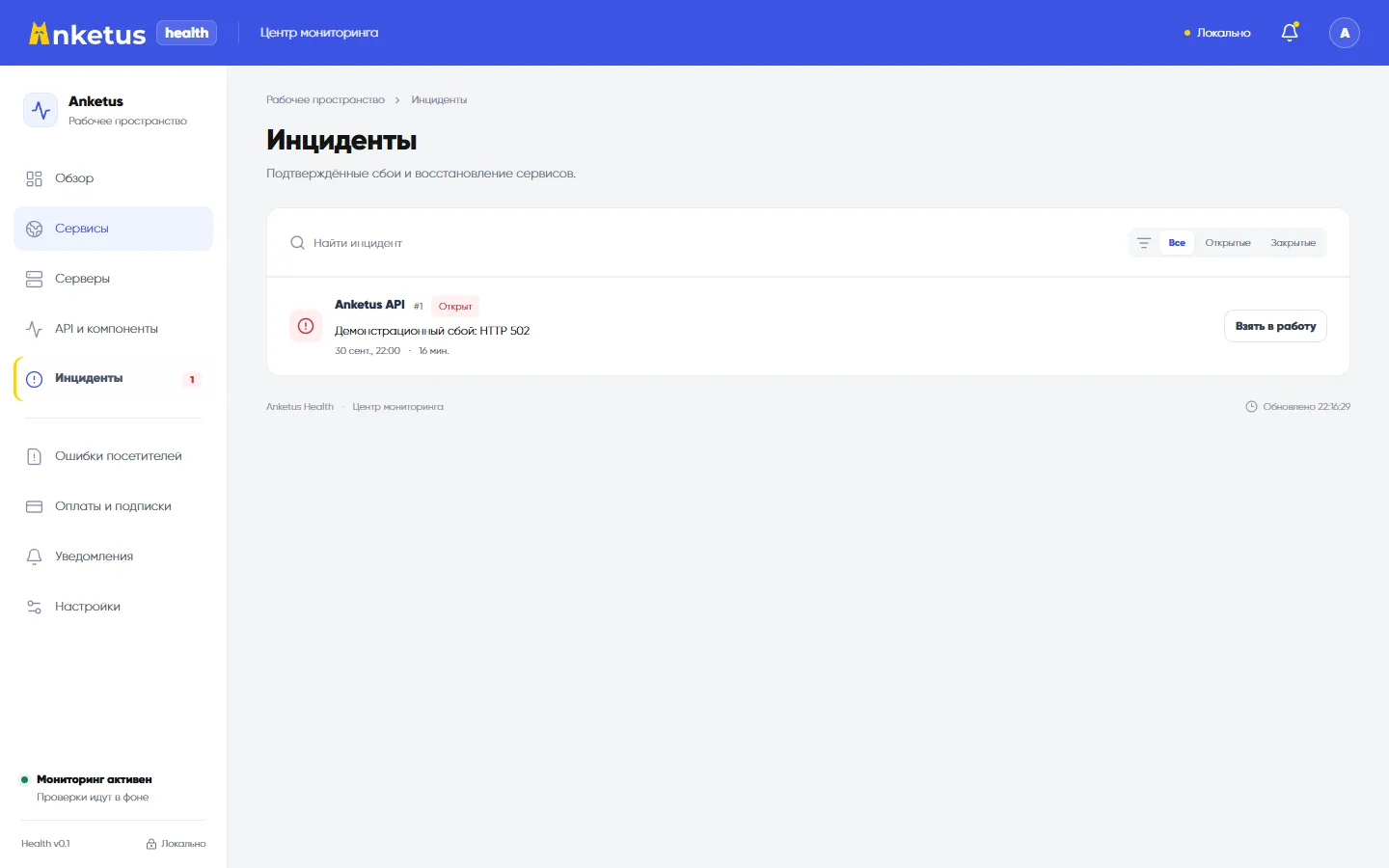
Task: Click the search magnifier icon
Action: [x=298, y=243]
